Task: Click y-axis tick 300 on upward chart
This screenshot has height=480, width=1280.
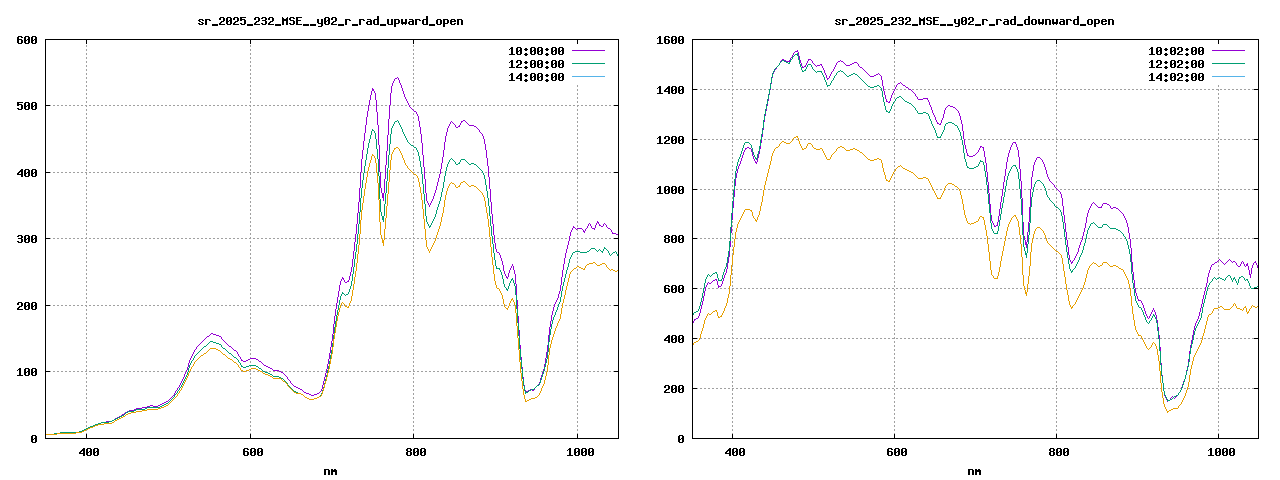Action: (x=28, y=239)
